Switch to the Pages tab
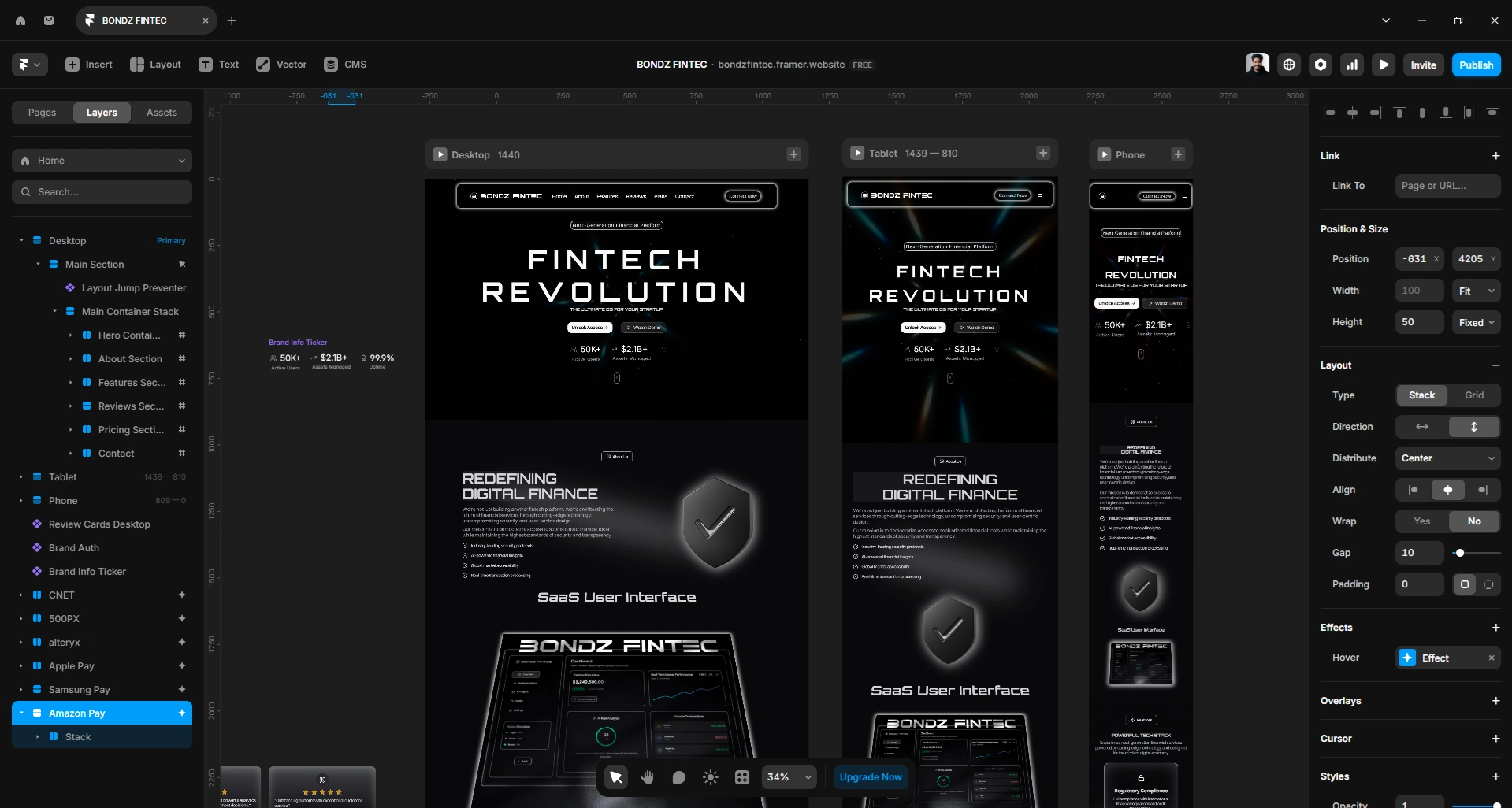 [x=42, y=112]
